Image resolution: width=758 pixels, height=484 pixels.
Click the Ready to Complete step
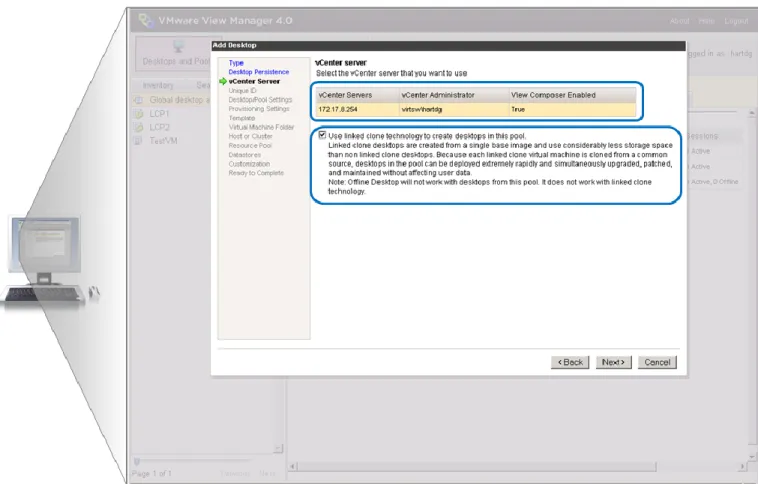[x=256, y=173]
